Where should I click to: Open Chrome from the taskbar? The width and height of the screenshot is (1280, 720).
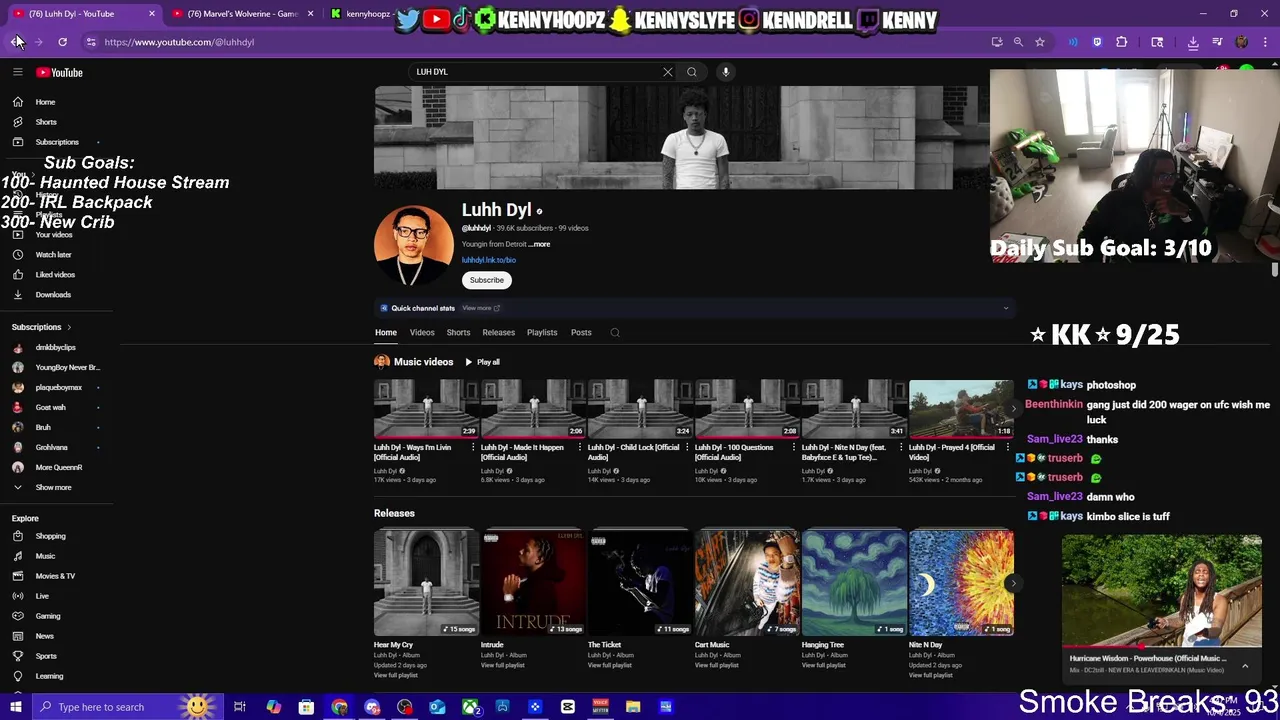tap(339, 707)
